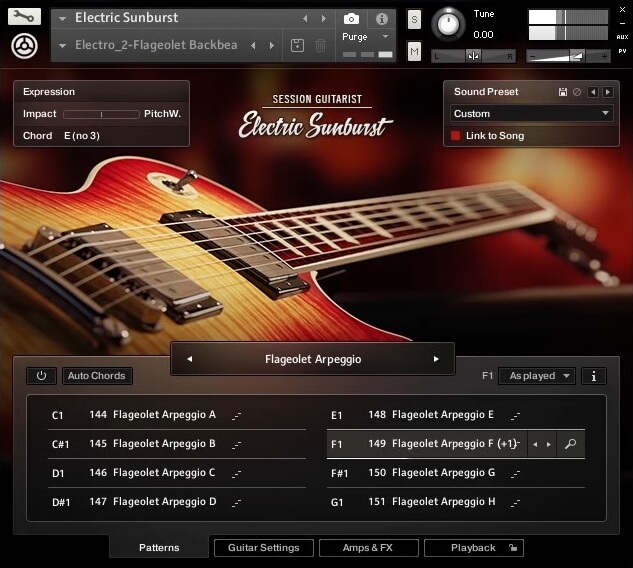The image size is (633, 568).
Task: Select previous pattern for F1 slot
Action: coord(535,444)
